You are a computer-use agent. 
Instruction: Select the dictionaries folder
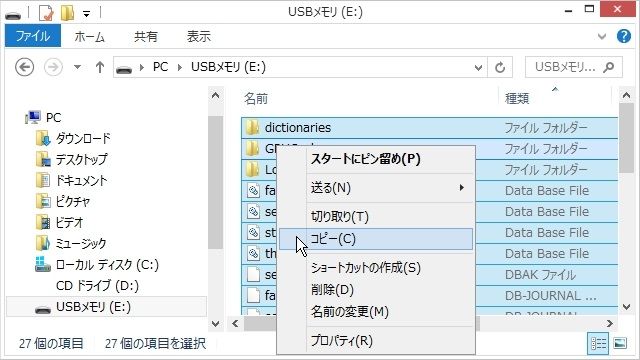pos(298,128)
